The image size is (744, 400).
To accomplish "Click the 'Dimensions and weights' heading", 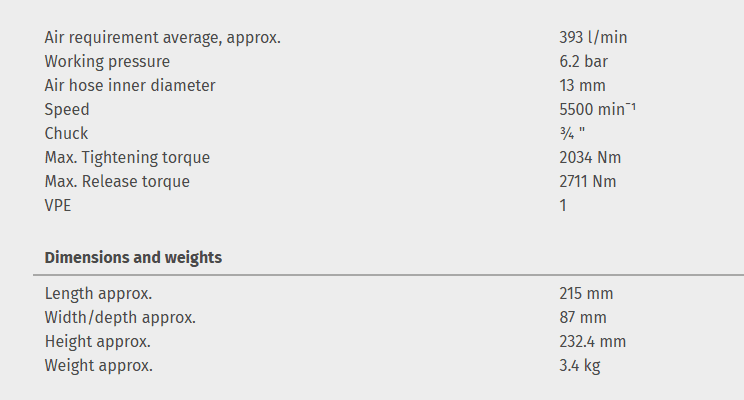I will coord(133,258).
